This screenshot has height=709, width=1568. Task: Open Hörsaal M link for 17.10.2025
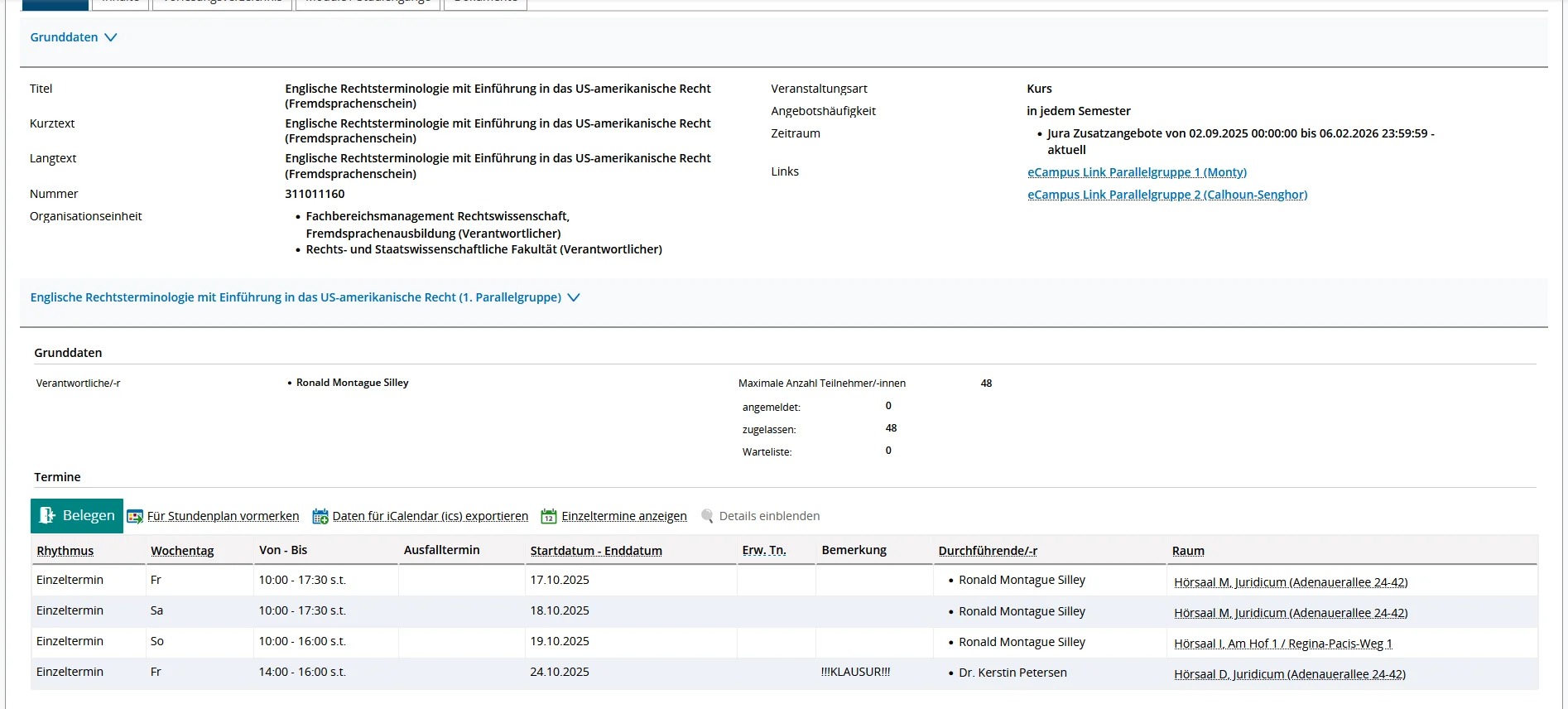coord(1291,582)
